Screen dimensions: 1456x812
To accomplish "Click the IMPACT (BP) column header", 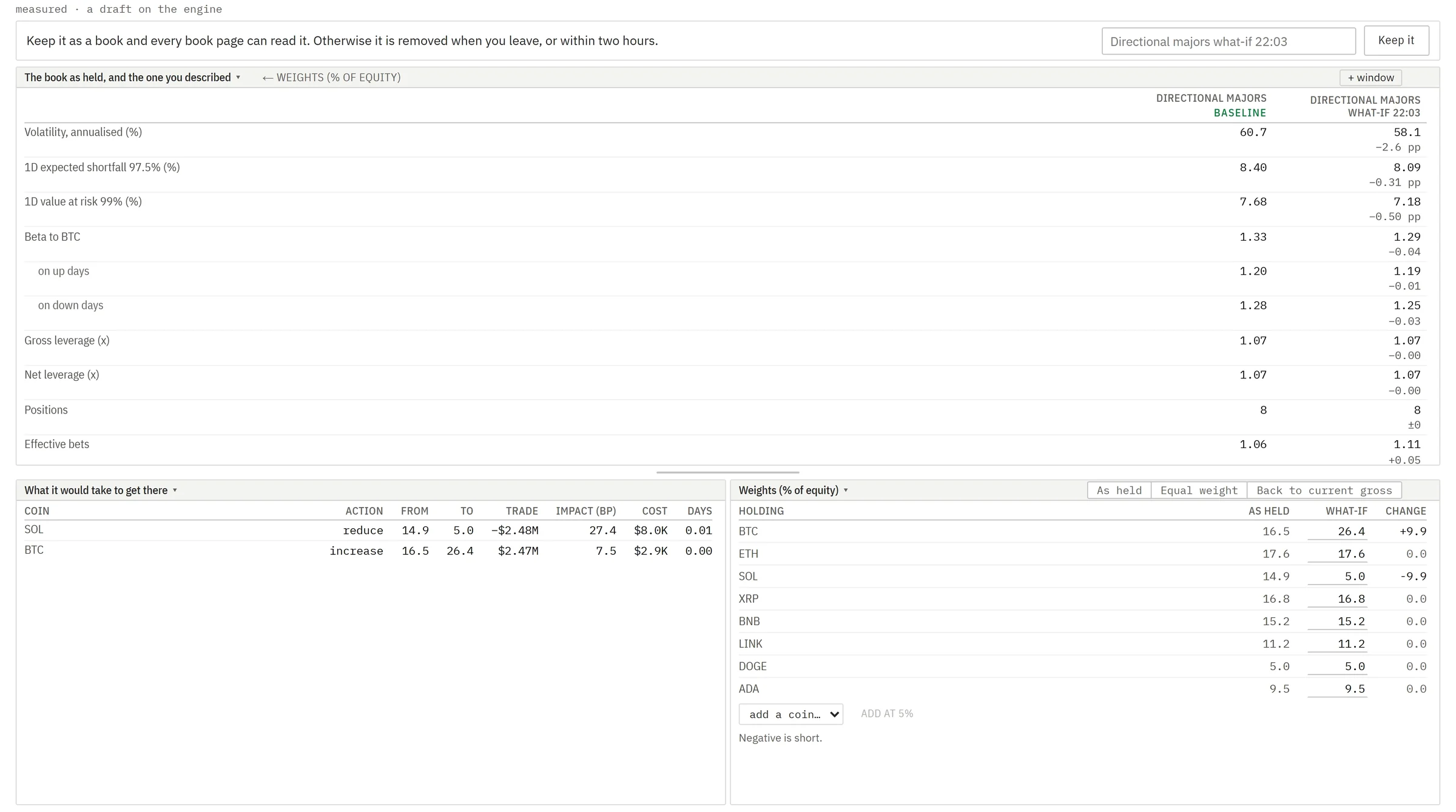I will [x=585, y=511].
